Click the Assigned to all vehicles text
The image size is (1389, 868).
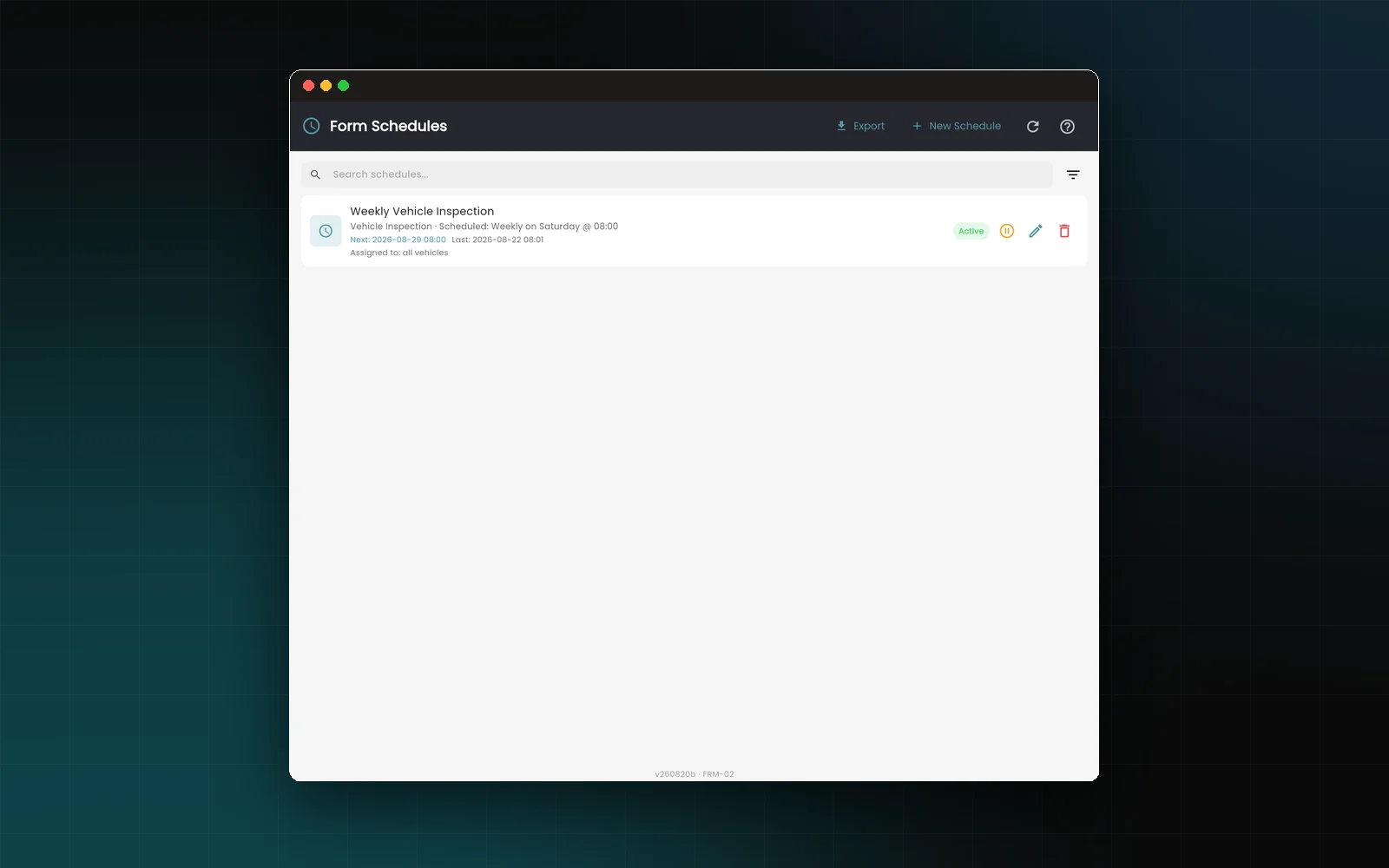(x=399, y=253)
